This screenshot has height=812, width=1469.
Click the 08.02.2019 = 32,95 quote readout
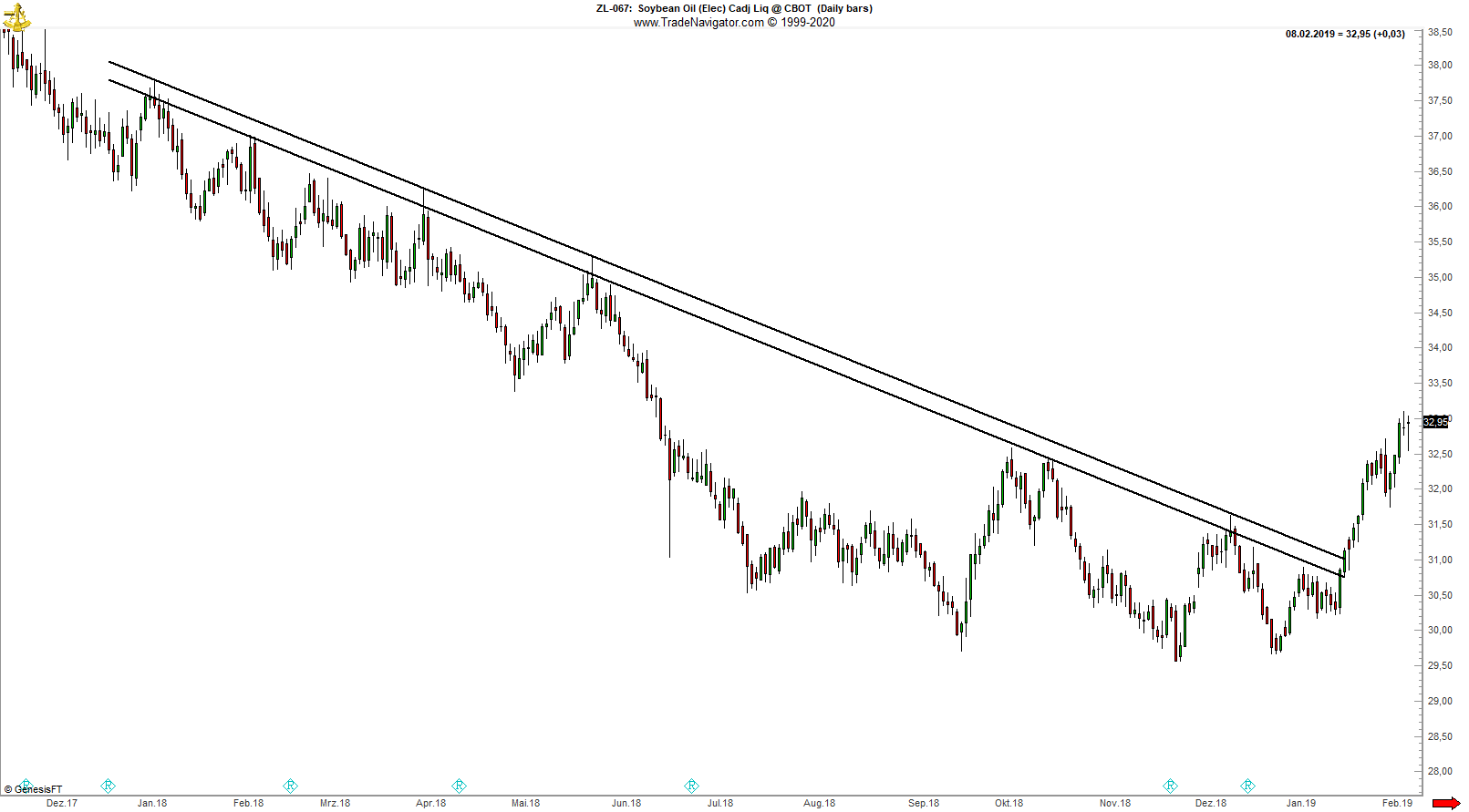(x=1345, y=34)
